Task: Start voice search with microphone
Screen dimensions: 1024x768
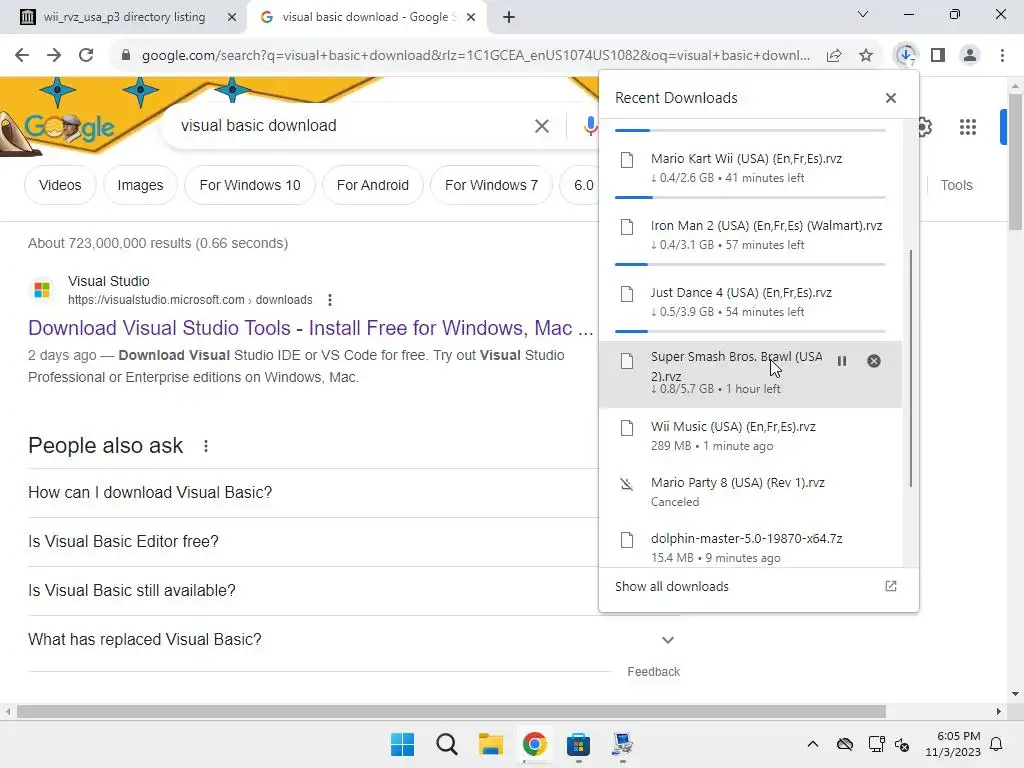Action: click(590, 126)
